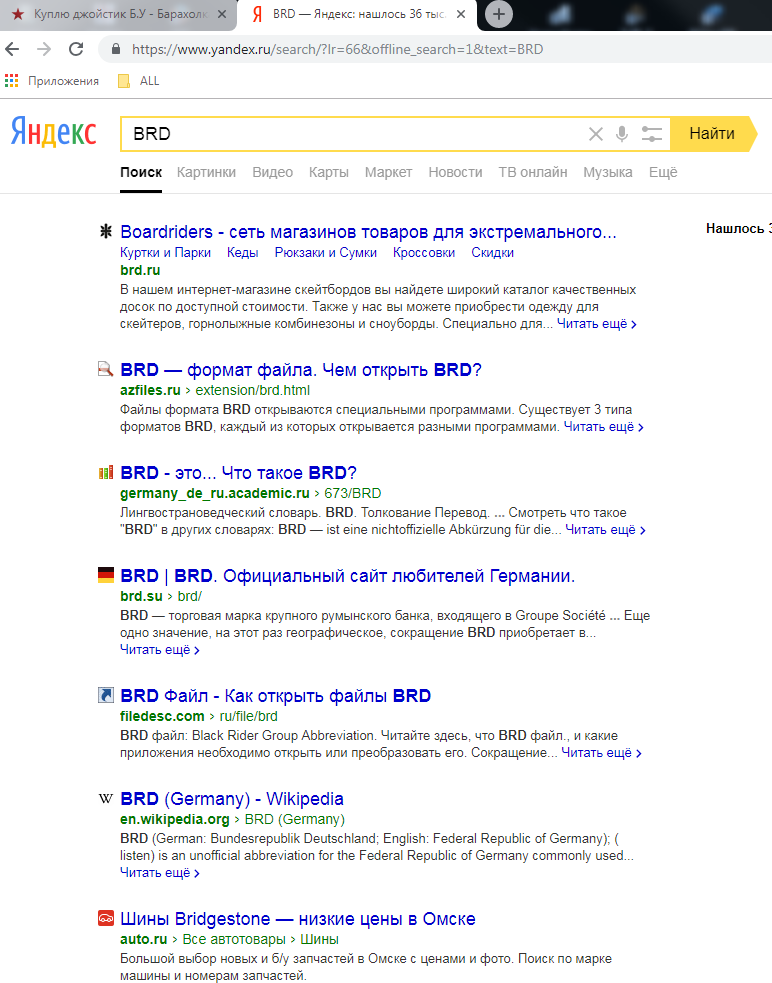Expand Читать ещё in azfiles snippet
Viewport: 772px width, 983px height.
(x=603, y=427)
